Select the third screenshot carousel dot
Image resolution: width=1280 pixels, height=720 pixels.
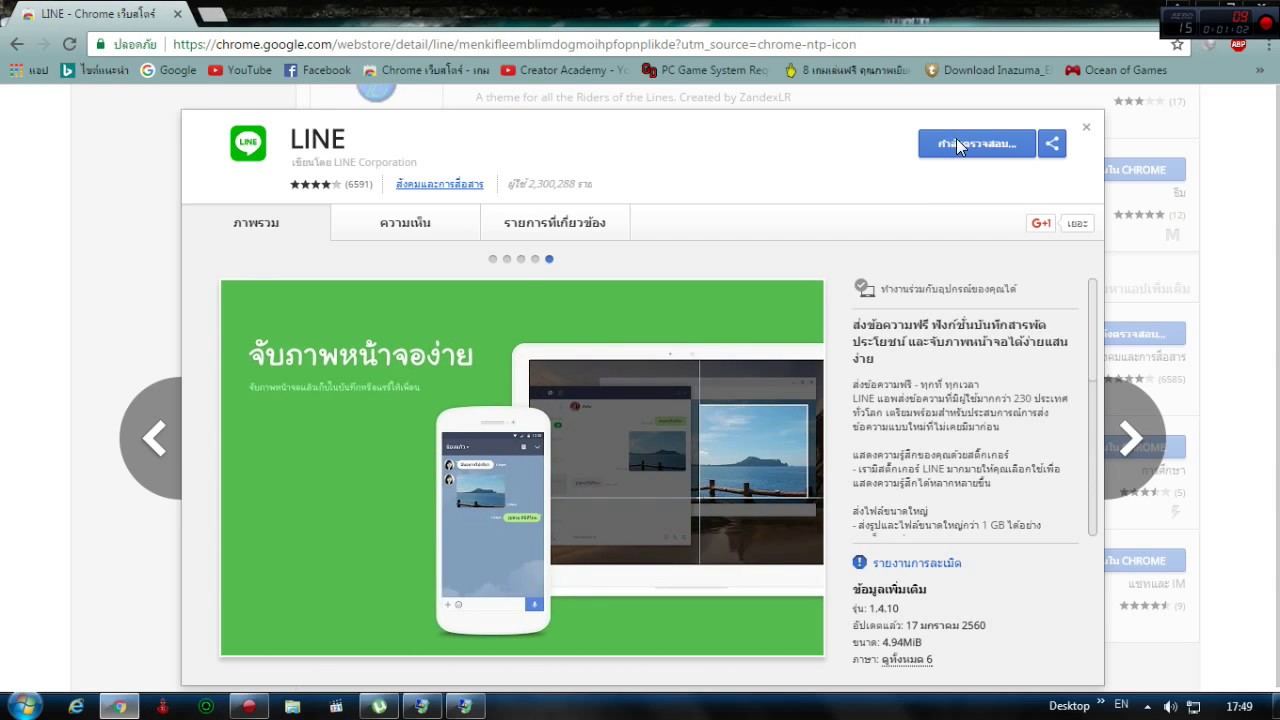pos(521,259)
